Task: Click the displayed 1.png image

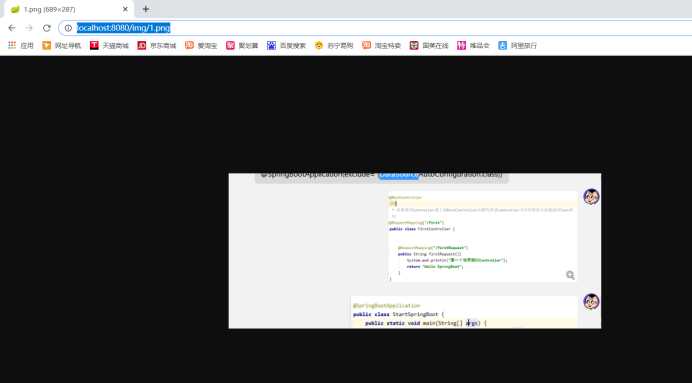Action: click(x=415, y=251)
